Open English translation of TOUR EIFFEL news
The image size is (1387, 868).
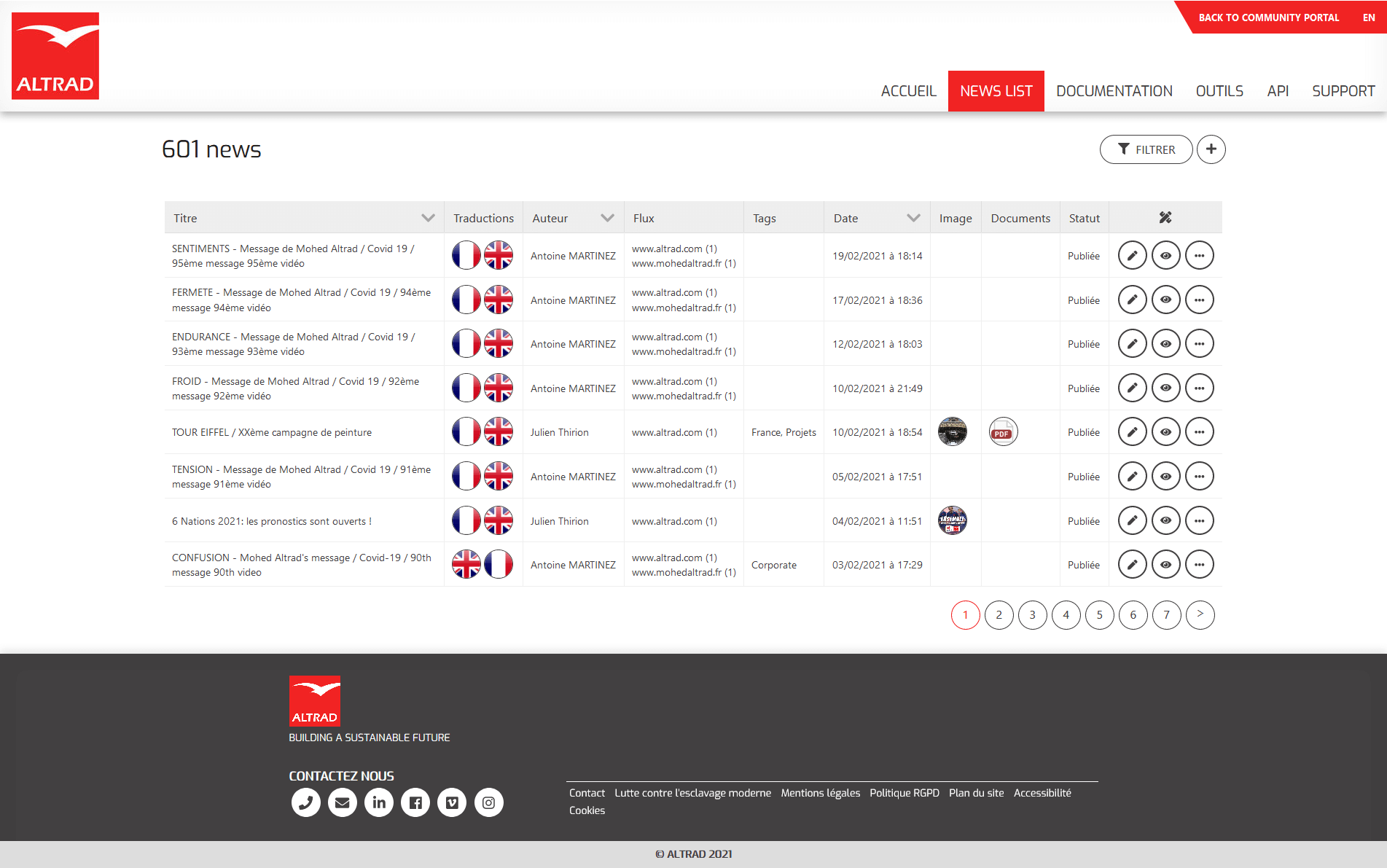tap(499, 432)
